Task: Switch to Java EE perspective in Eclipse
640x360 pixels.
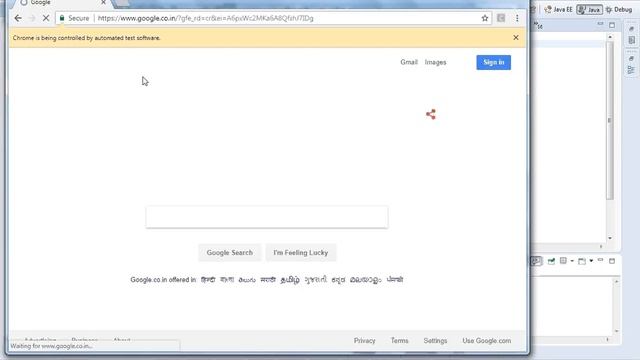Action: coord(559,9)
